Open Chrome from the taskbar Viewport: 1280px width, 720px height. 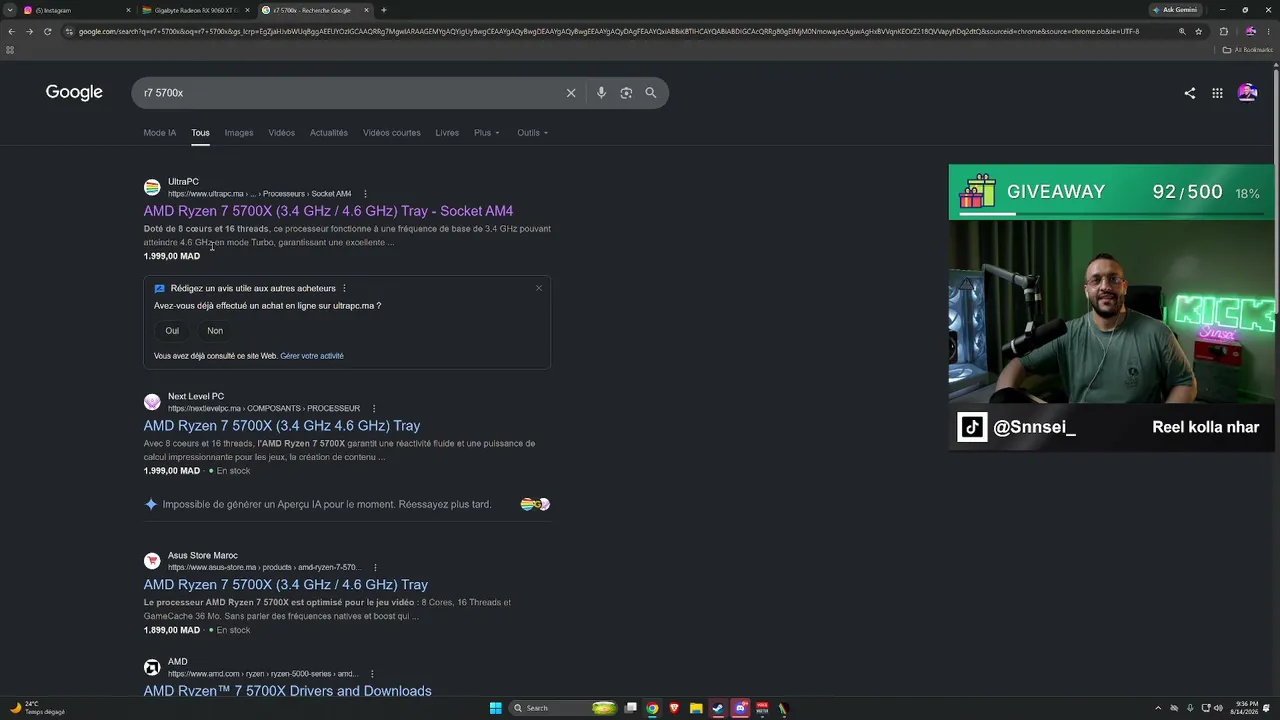(652, 708)
